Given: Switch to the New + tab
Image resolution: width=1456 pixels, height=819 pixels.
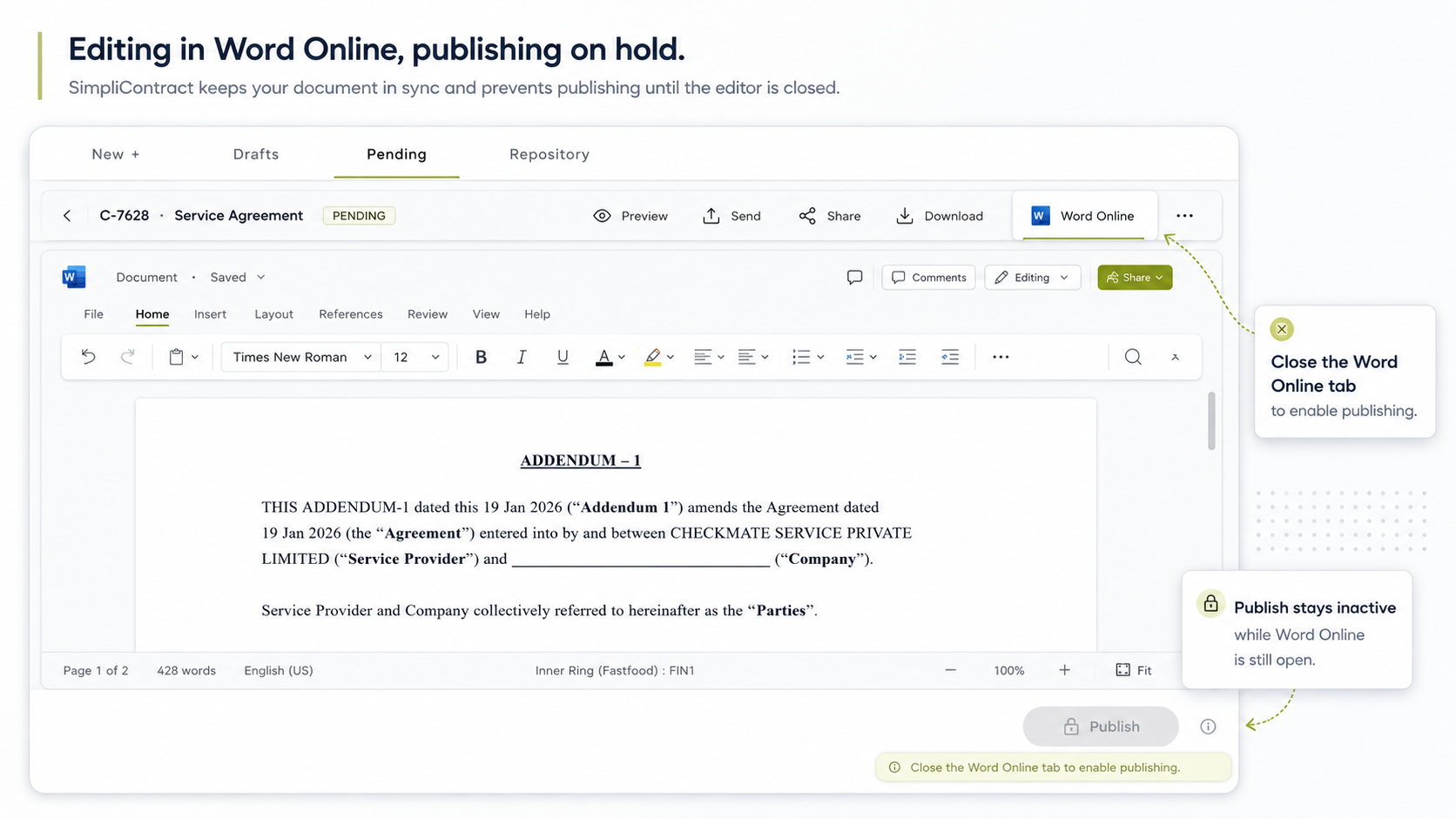Looking at the screenshot, I should [x=116, y=154].
